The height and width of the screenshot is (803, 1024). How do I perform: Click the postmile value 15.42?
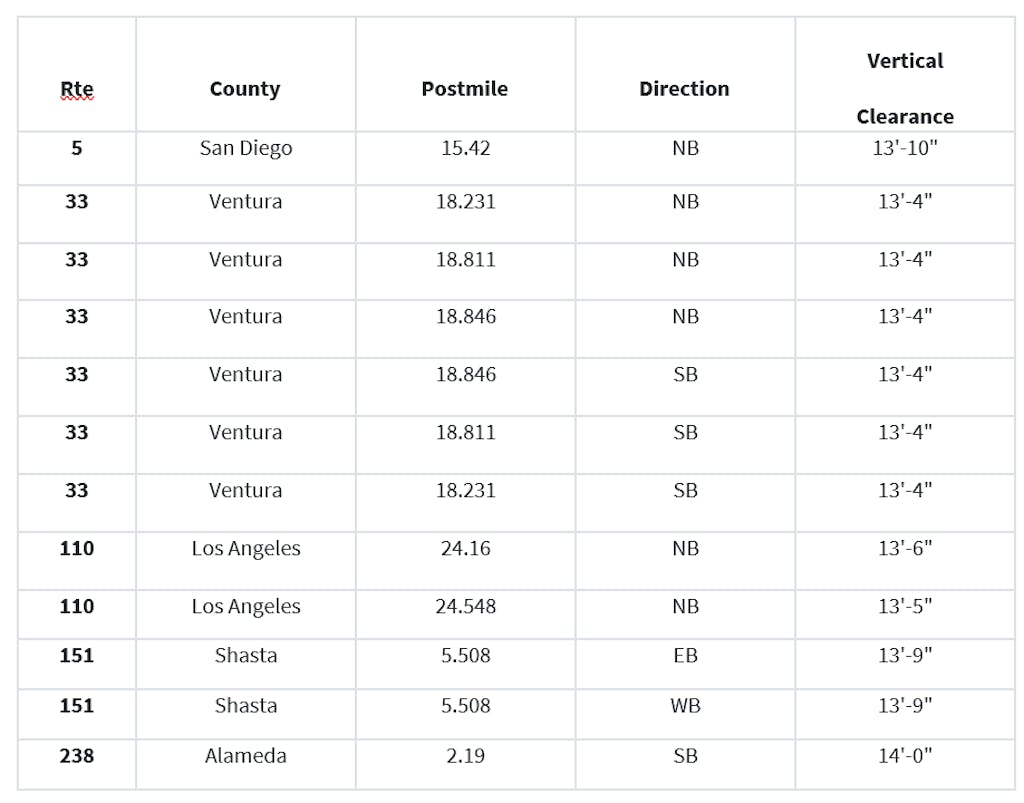point(466,149)
